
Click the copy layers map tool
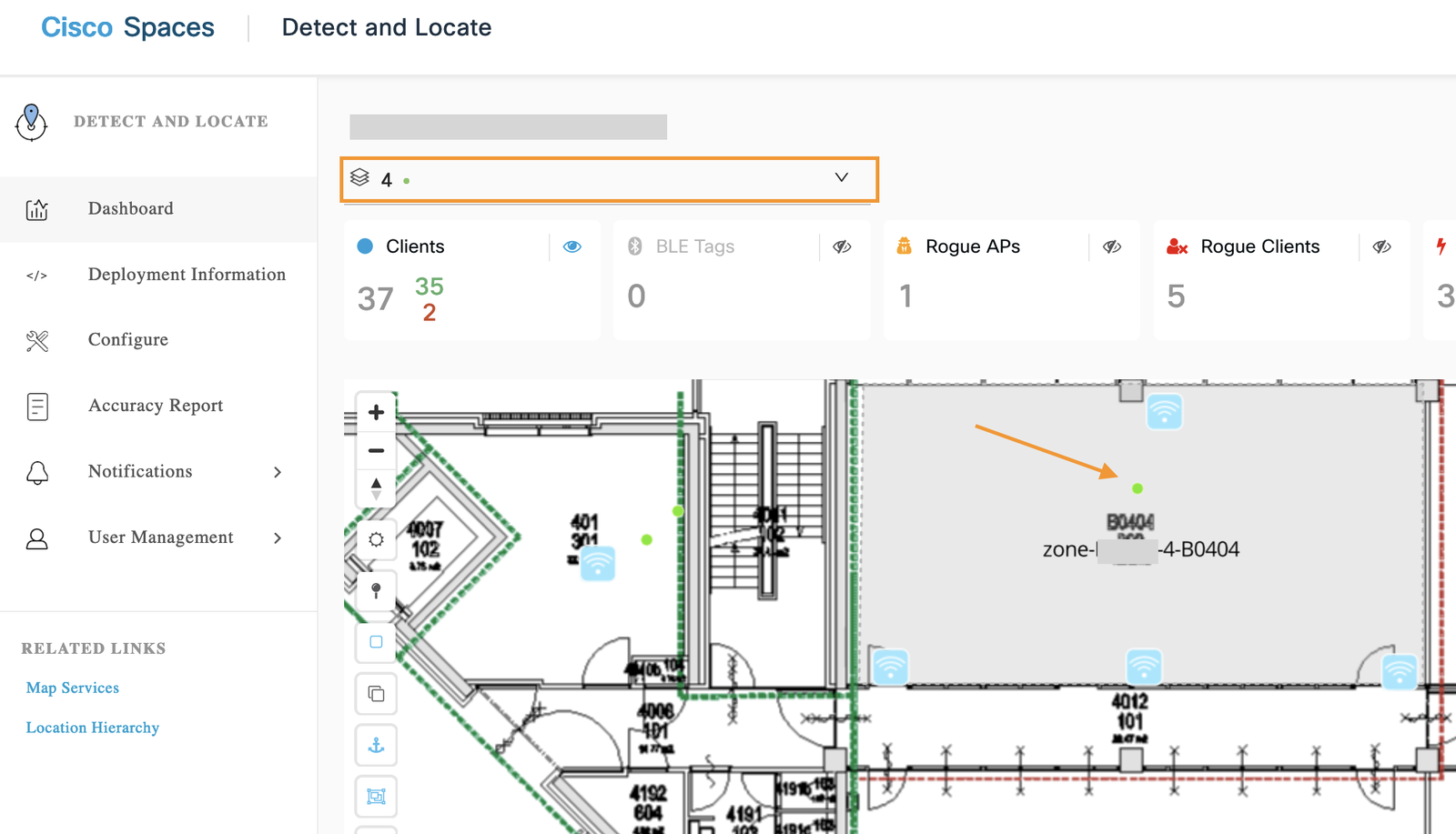coord(376,694)
